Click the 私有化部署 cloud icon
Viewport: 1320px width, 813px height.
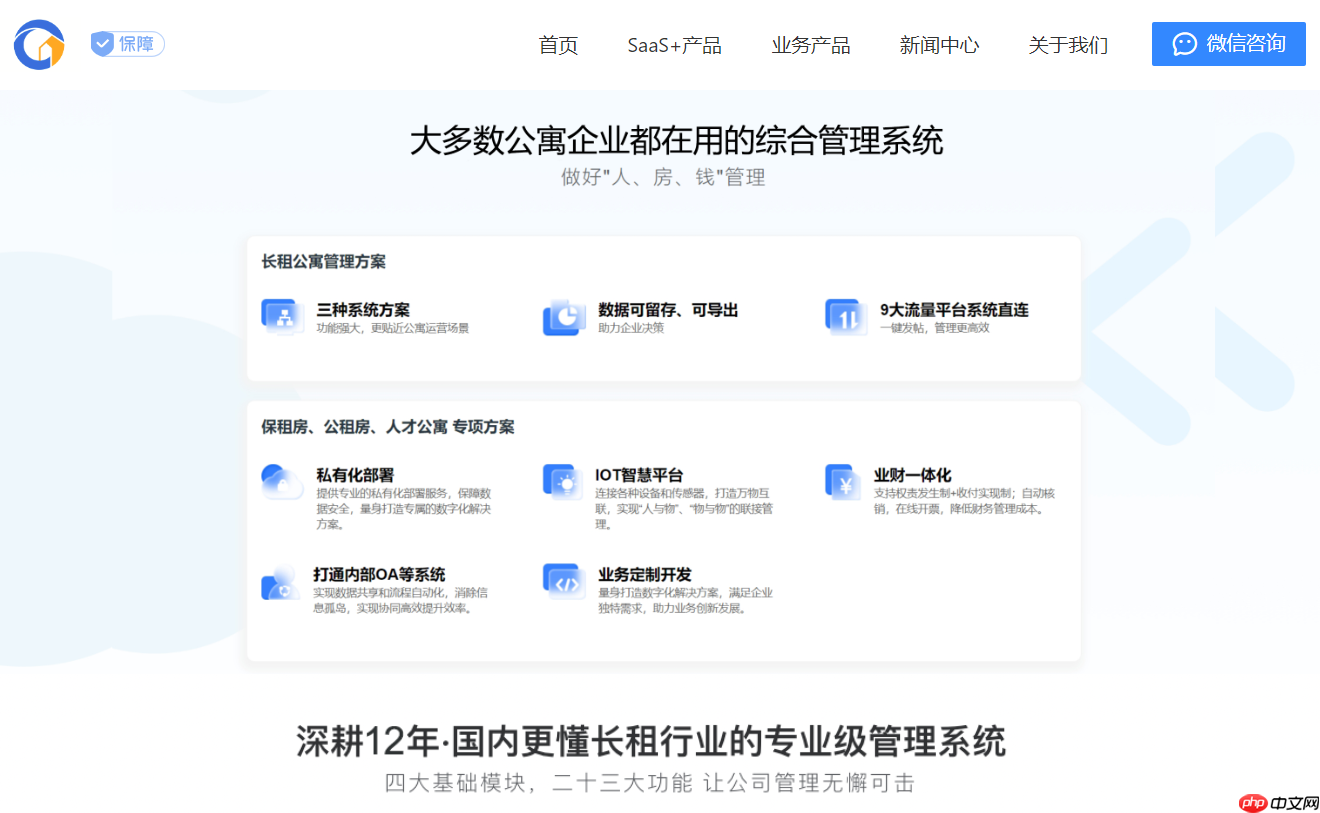click(x=281, y=480)
